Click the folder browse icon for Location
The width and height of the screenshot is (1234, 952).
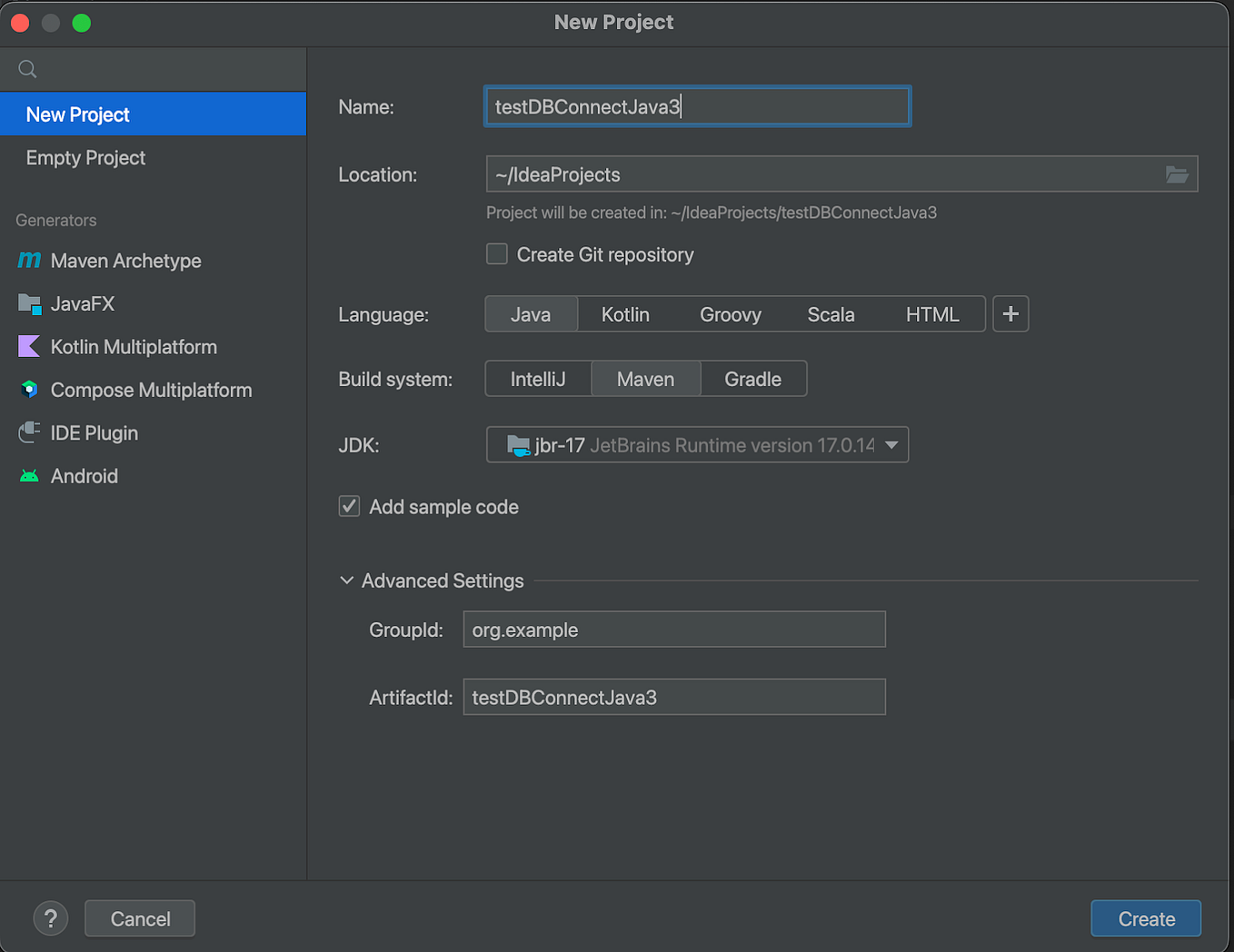click(1177, 174)
